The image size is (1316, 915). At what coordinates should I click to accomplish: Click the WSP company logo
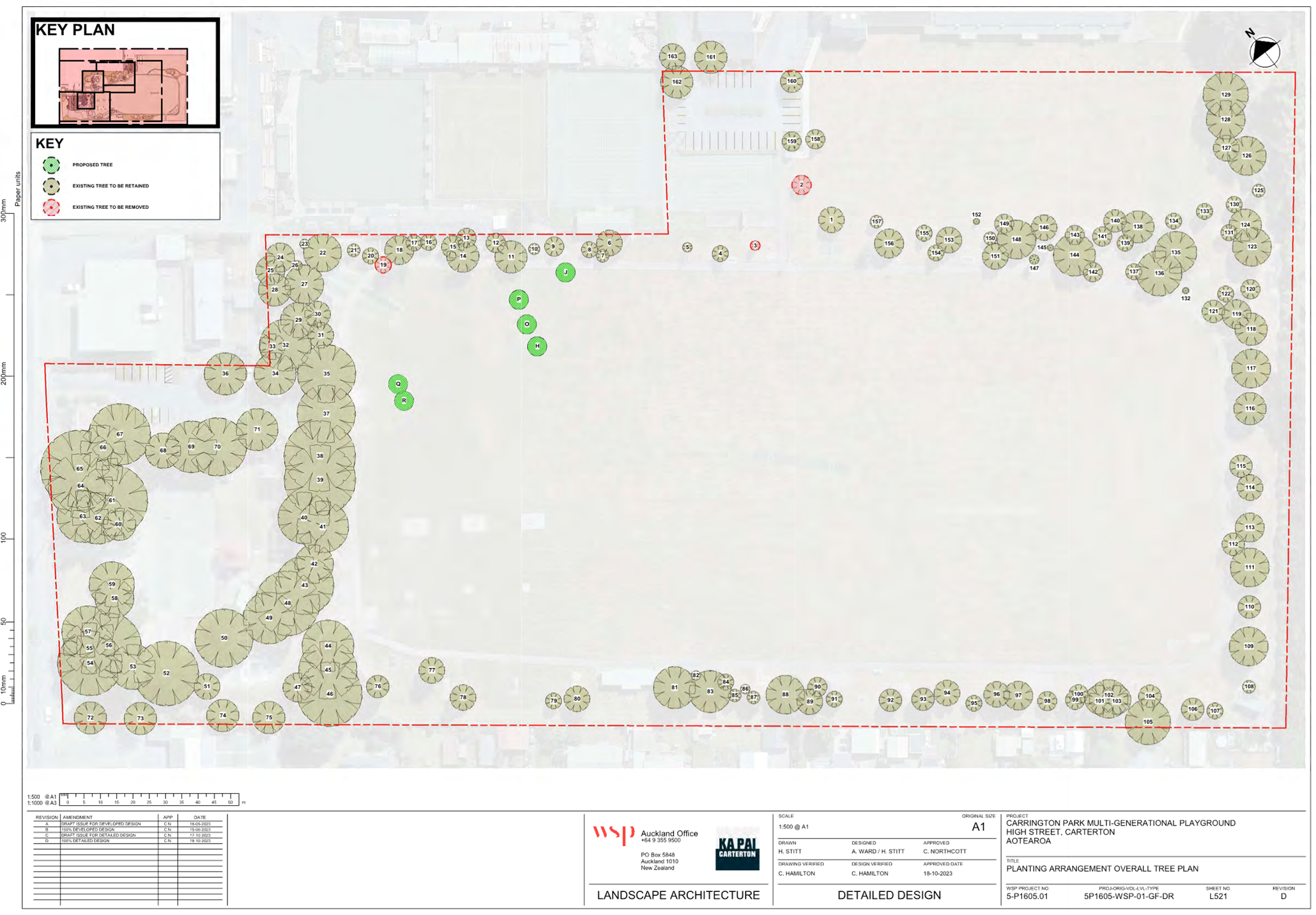[613, 835]
